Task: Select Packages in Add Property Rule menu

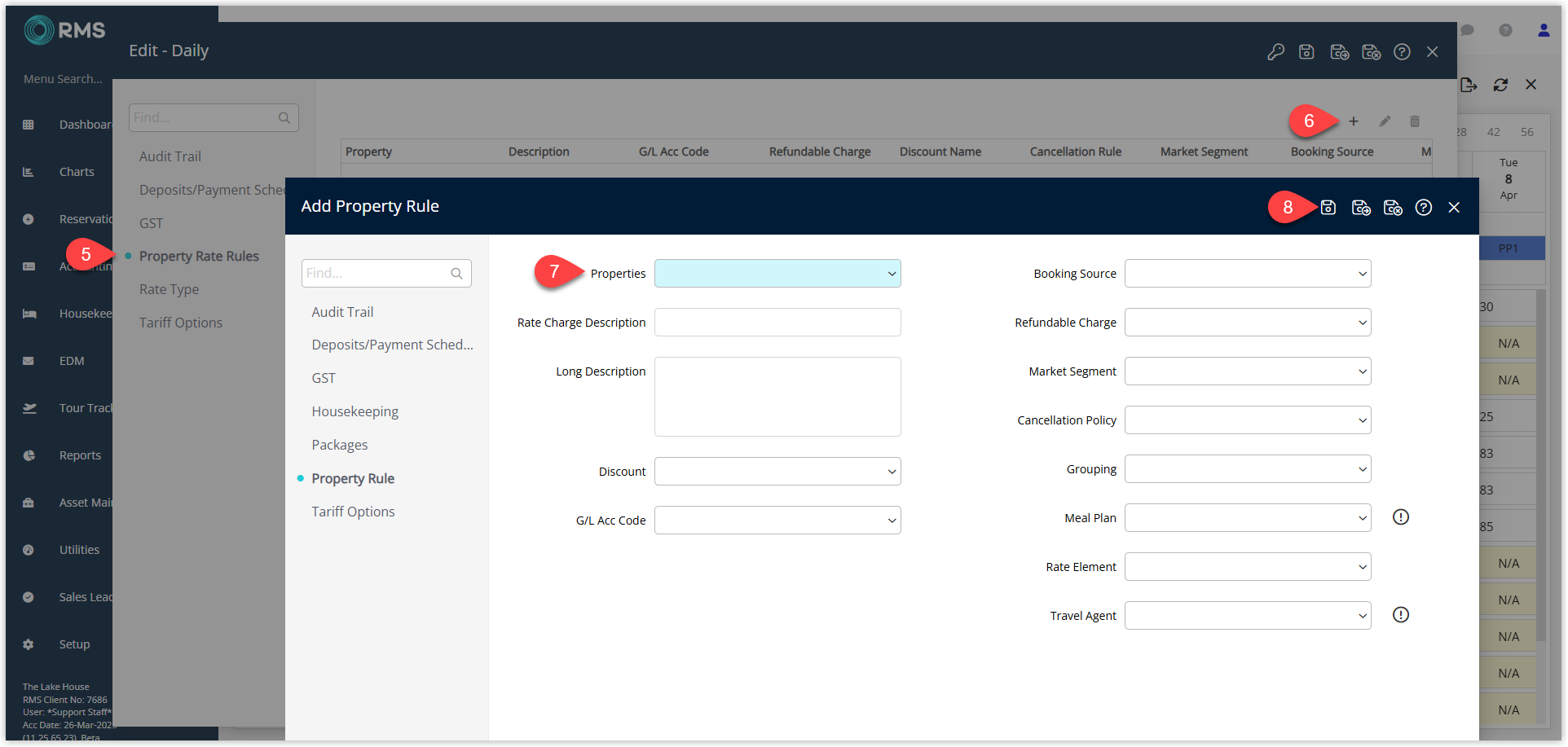Action: 340,445
